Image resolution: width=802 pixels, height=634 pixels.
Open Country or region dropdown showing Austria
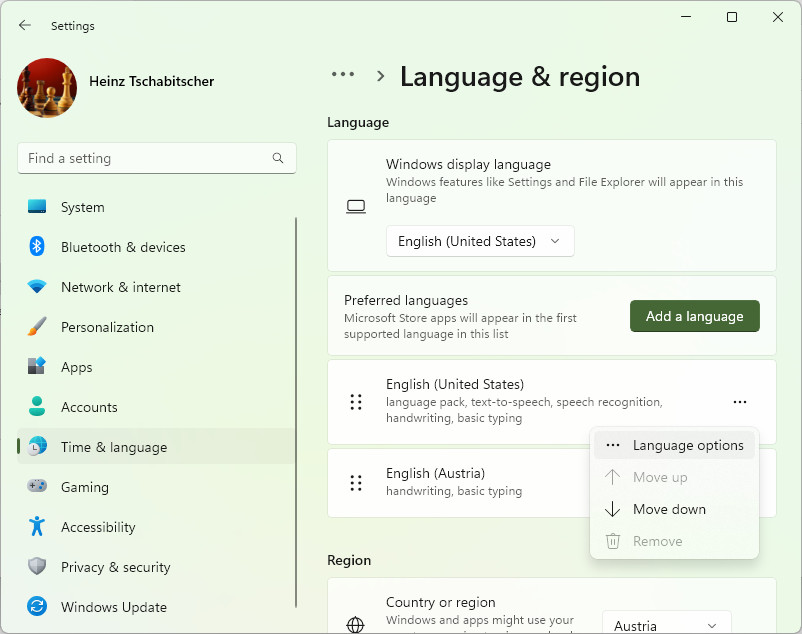(x=666, y=623)
